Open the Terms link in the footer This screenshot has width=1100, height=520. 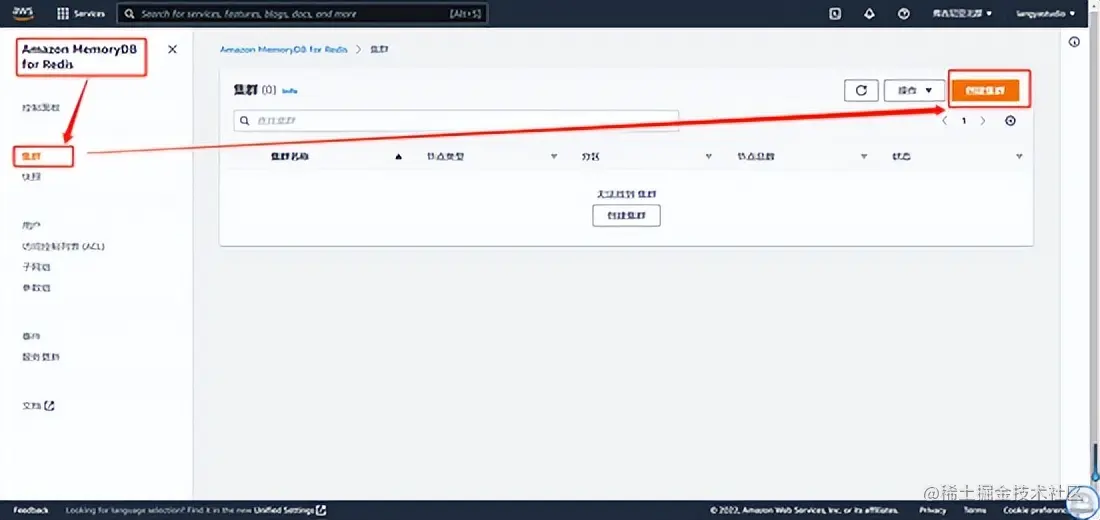[974, 510]
